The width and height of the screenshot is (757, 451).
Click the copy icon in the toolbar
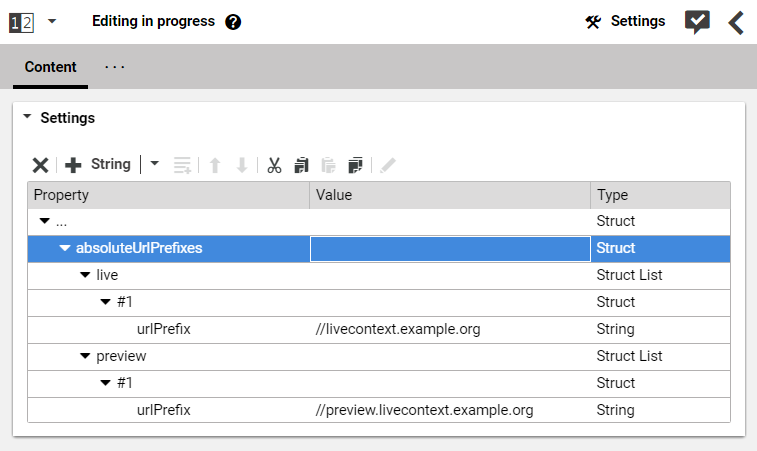click(301, 165)
